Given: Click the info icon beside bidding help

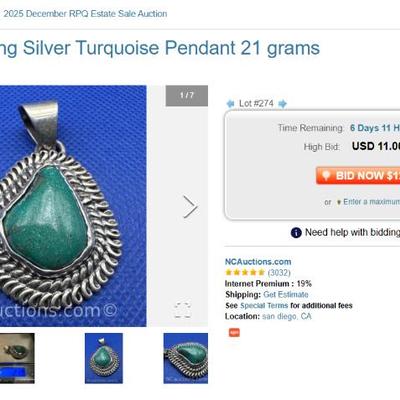Looking at the screenshot, I should click(296, 232).
